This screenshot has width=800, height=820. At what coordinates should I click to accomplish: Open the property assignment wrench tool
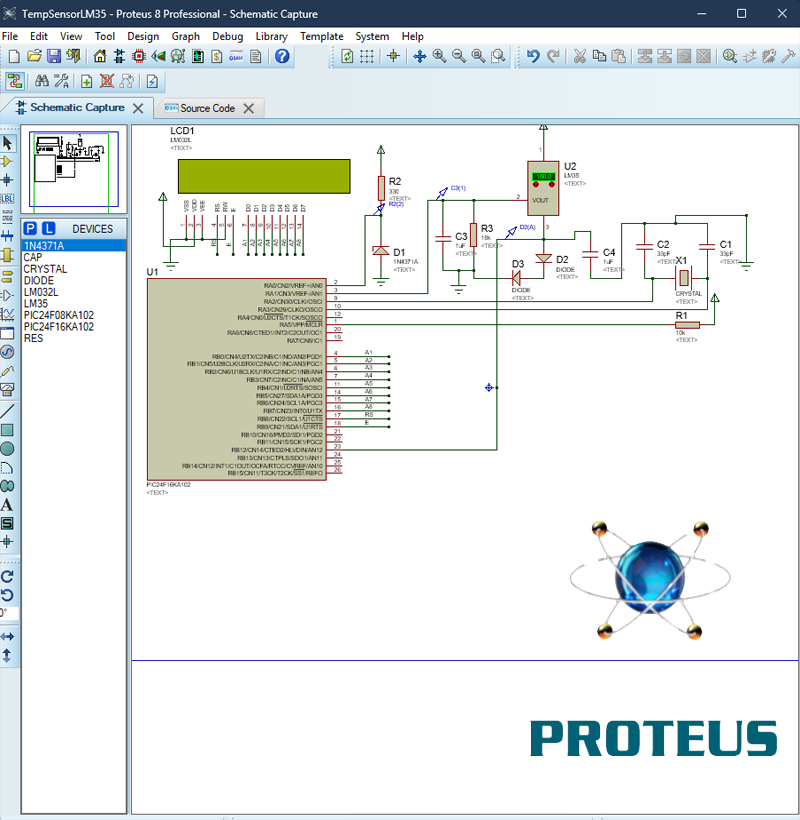pos(61,81)
